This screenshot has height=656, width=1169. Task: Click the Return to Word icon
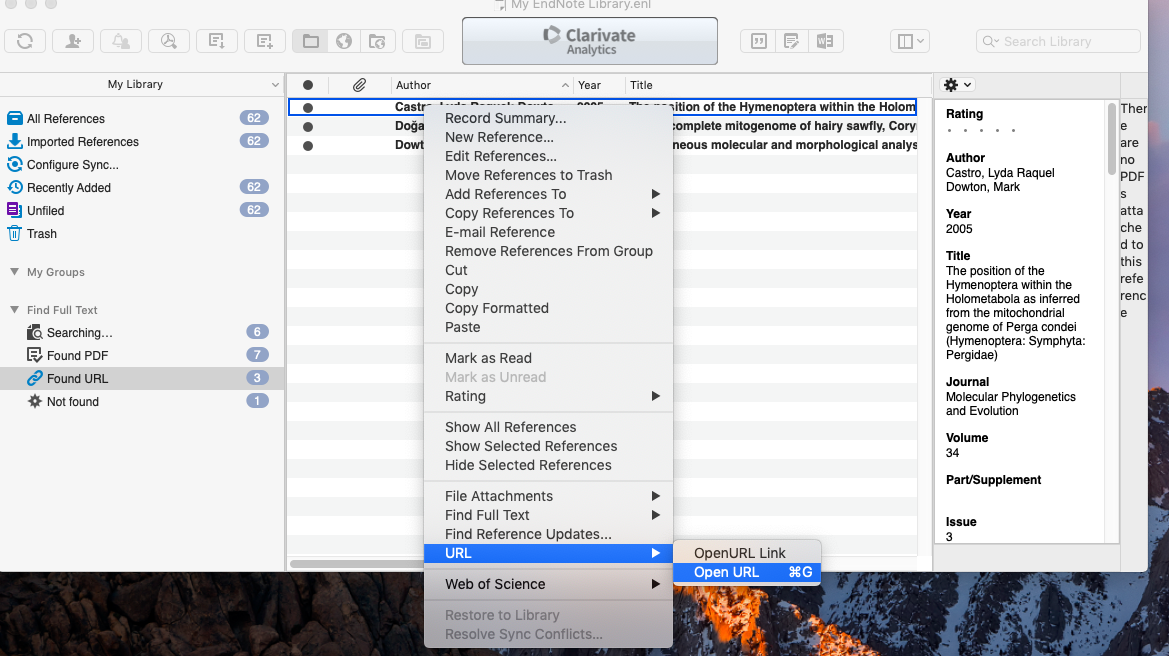coord(825,41)
